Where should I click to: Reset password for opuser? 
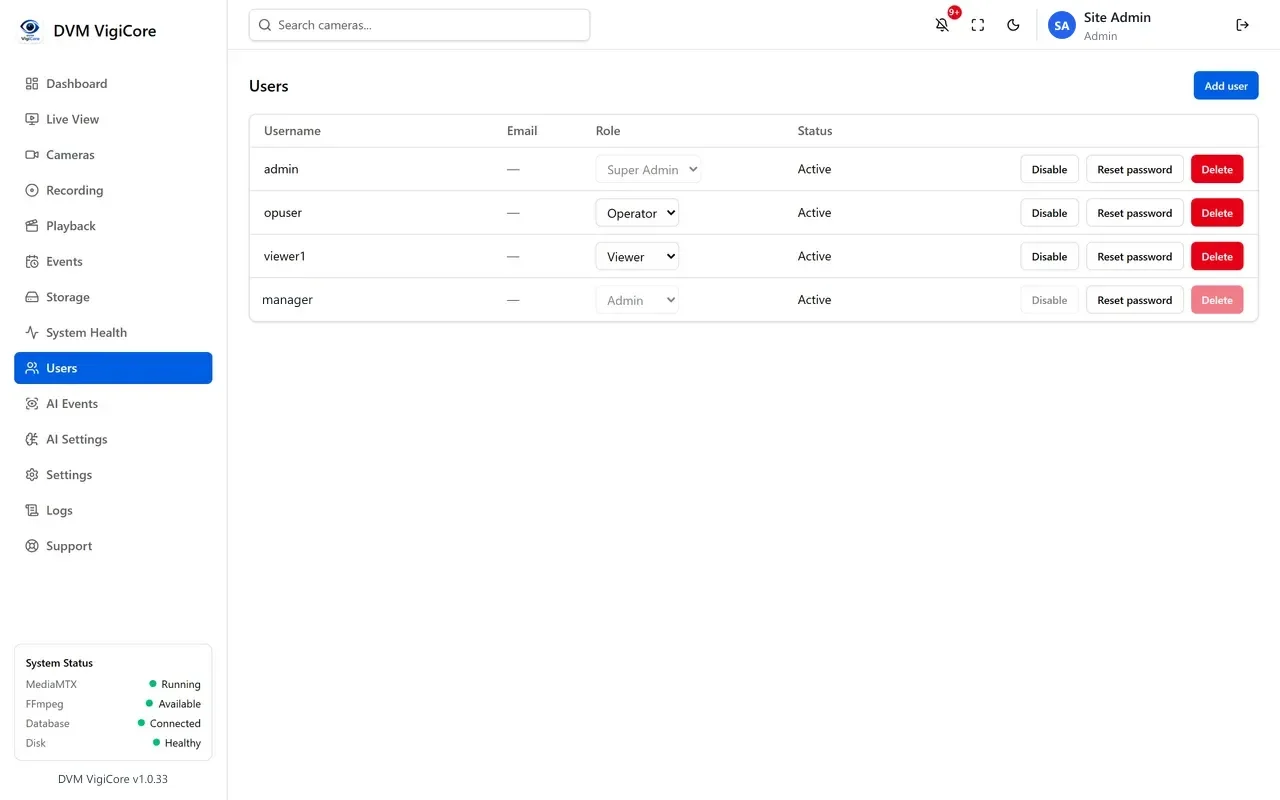coord(1135,213)
